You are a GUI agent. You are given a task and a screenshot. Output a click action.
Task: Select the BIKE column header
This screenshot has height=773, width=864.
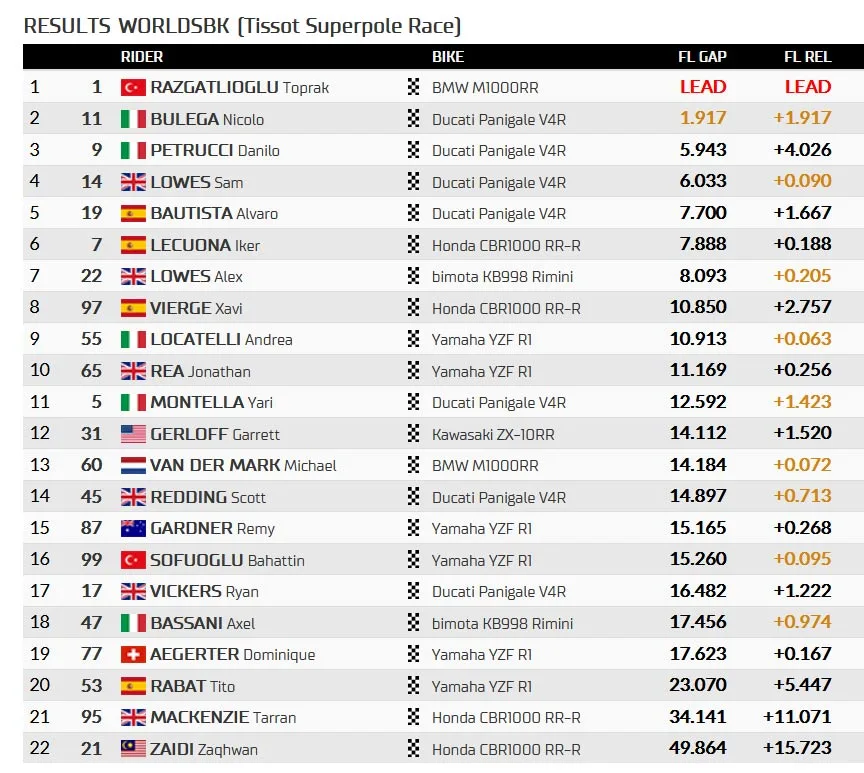click(x=447, y=57)
